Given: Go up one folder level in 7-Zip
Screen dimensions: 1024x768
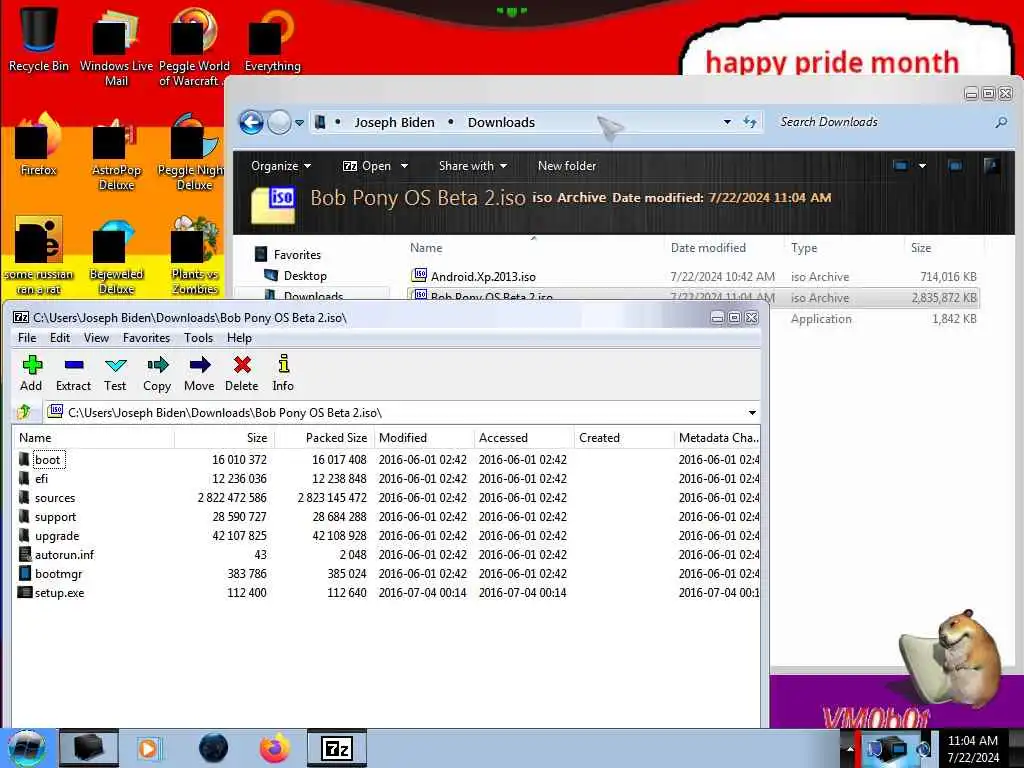Looking at the screenshot, I should (x=25, y=412).
